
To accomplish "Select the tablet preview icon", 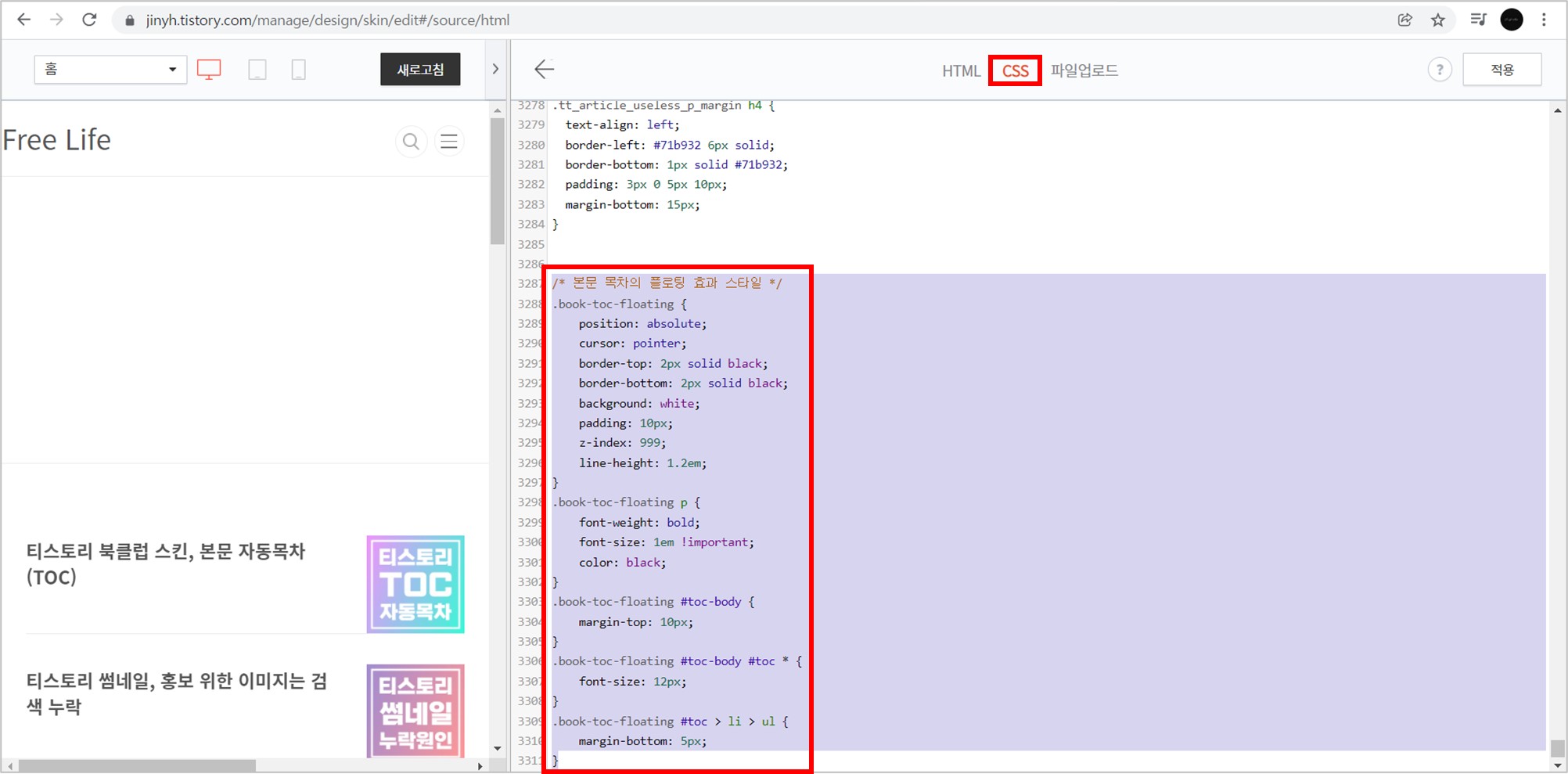I will click(x=257, y=69).
